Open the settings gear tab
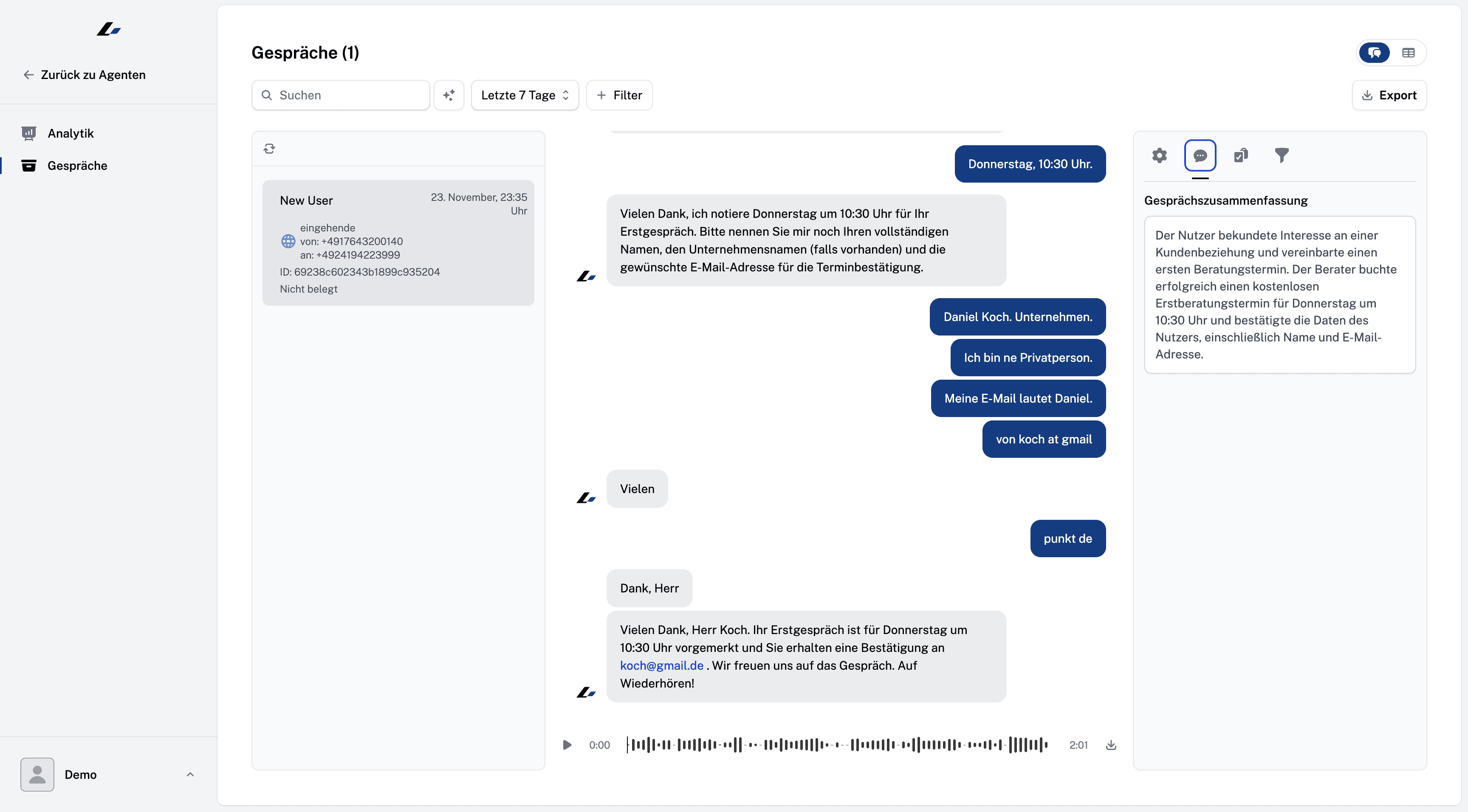Viewport: 1468px width, 812px height. (x=1159, y=155)
